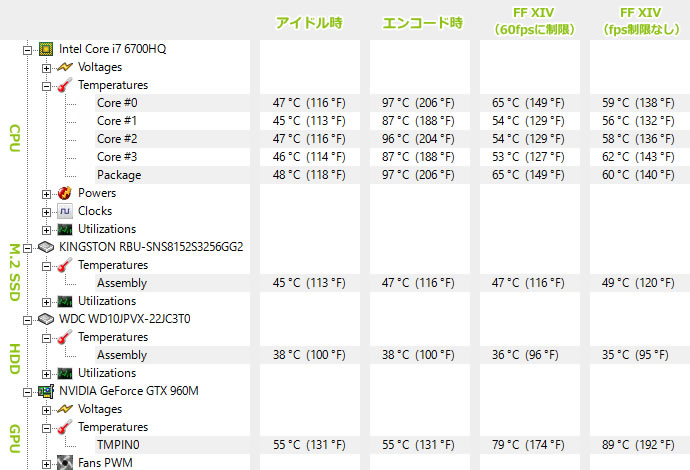Click the FF XIV (fps制限なし) column header
The height and width of the screenshot is (470, 690).
641,21
